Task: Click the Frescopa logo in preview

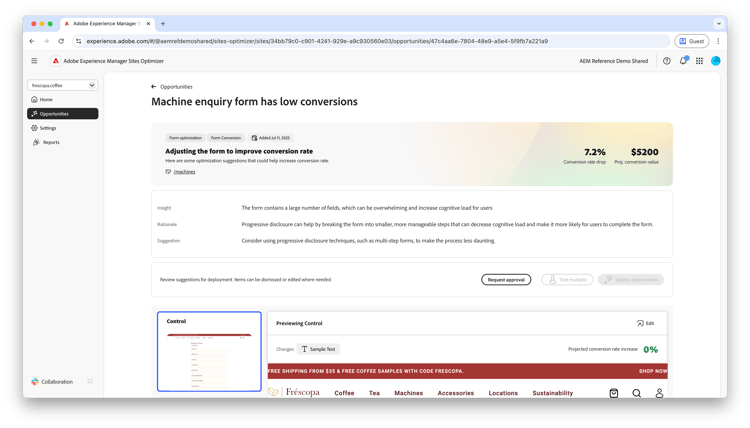Action: click(294, 392)
